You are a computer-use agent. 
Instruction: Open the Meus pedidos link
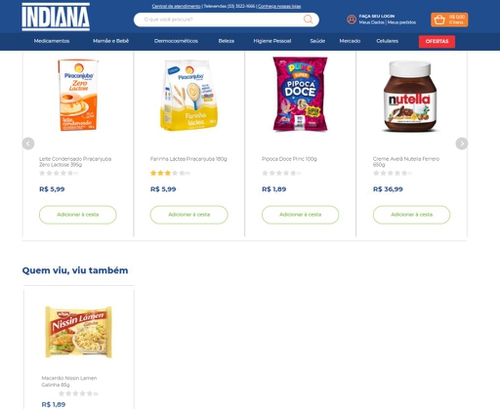(x=402, y=22)
